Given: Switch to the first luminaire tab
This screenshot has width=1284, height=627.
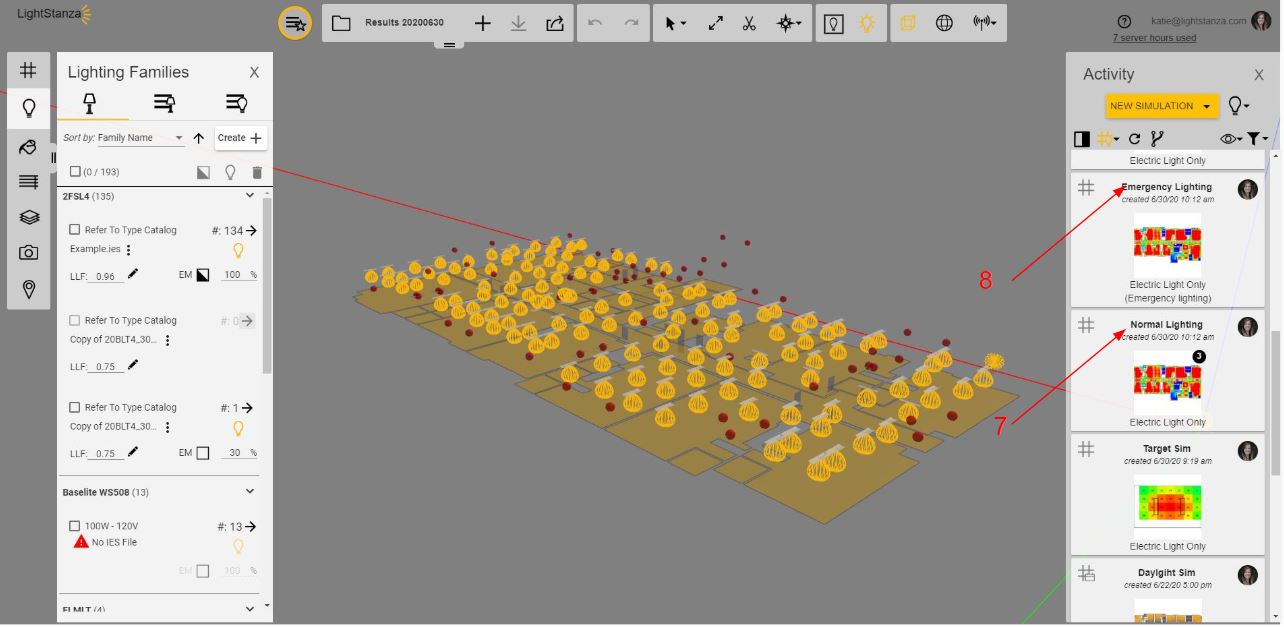Looking at the screenshot, I should pyautogui.click(x=89, y=102).
